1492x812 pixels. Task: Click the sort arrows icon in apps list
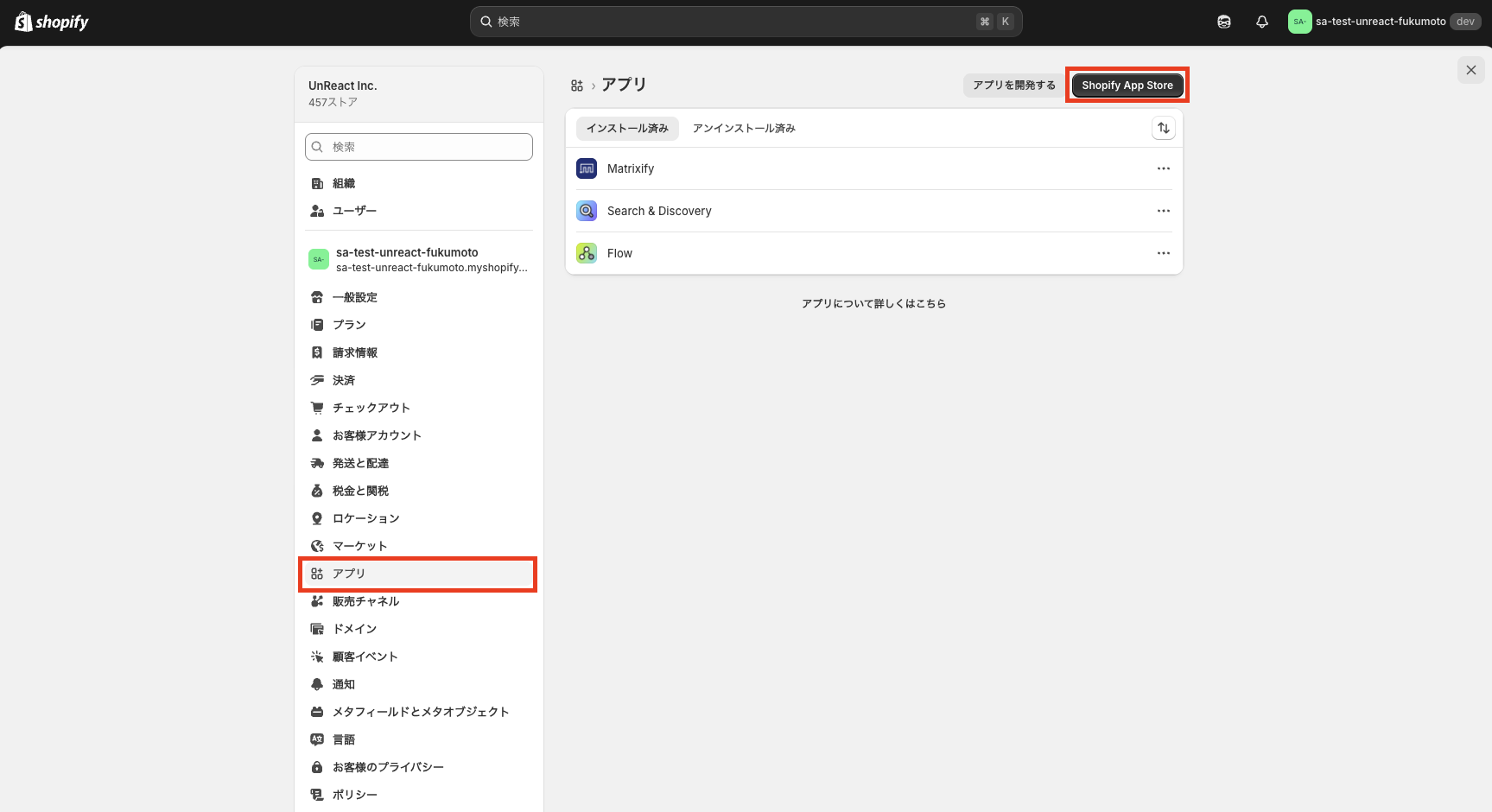point(1164,128)
